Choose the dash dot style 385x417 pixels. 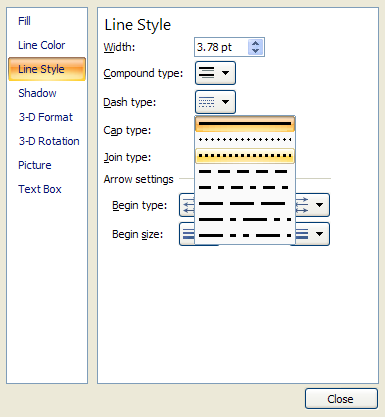tap(245, 187)
